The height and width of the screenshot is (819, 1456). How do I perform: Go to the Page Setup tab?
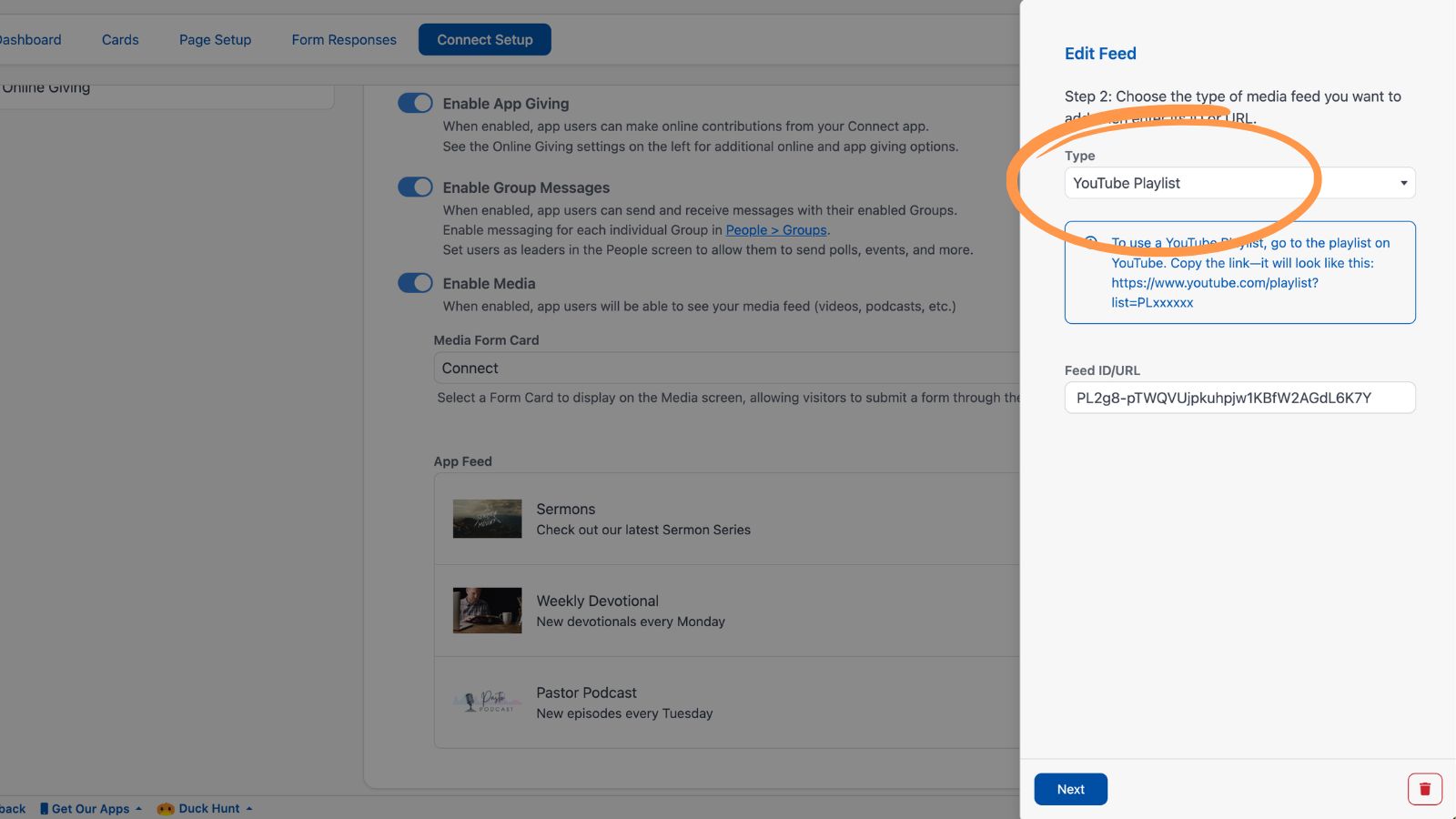[x=215, y=39]
